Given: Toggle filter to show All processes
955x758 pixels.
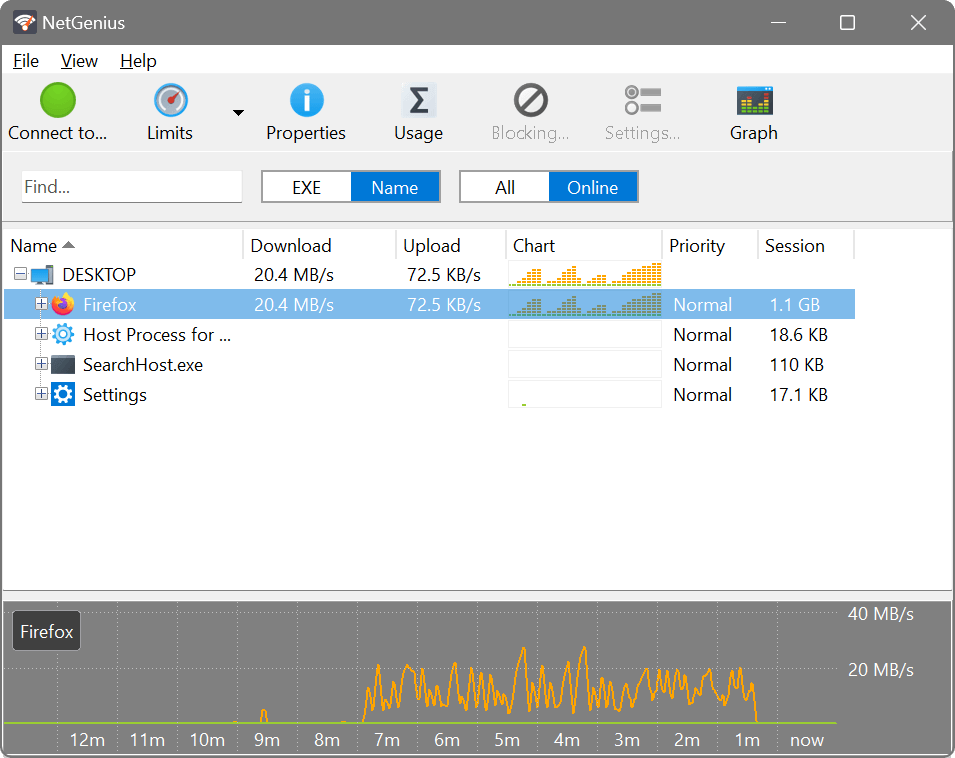Looking at the screenshot, I should pyautogui.click(x=504, y=187).
